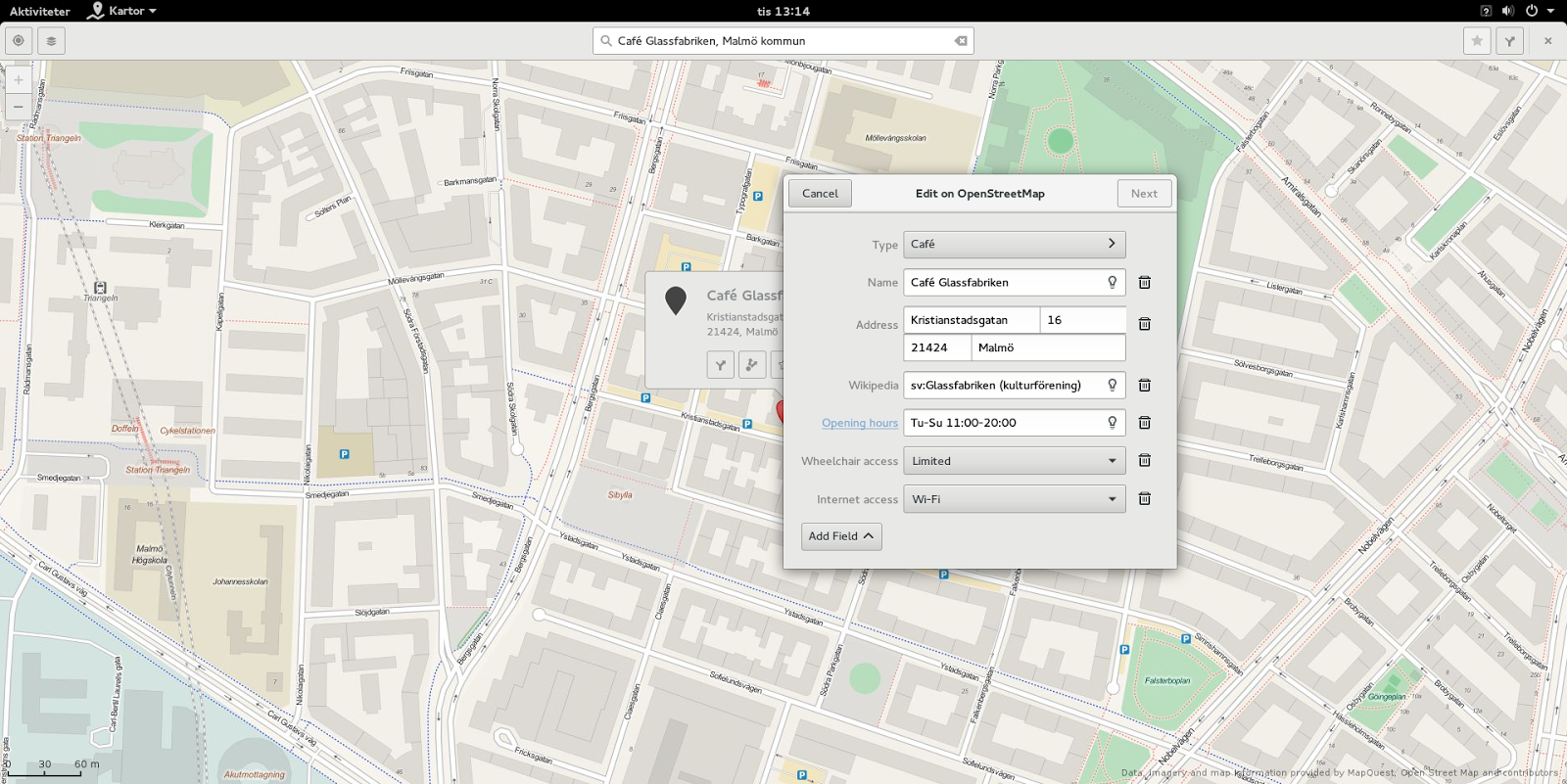
Task: Click the Johannesskolan label on map
Action: pyautogui.click(x=240, y=581)
